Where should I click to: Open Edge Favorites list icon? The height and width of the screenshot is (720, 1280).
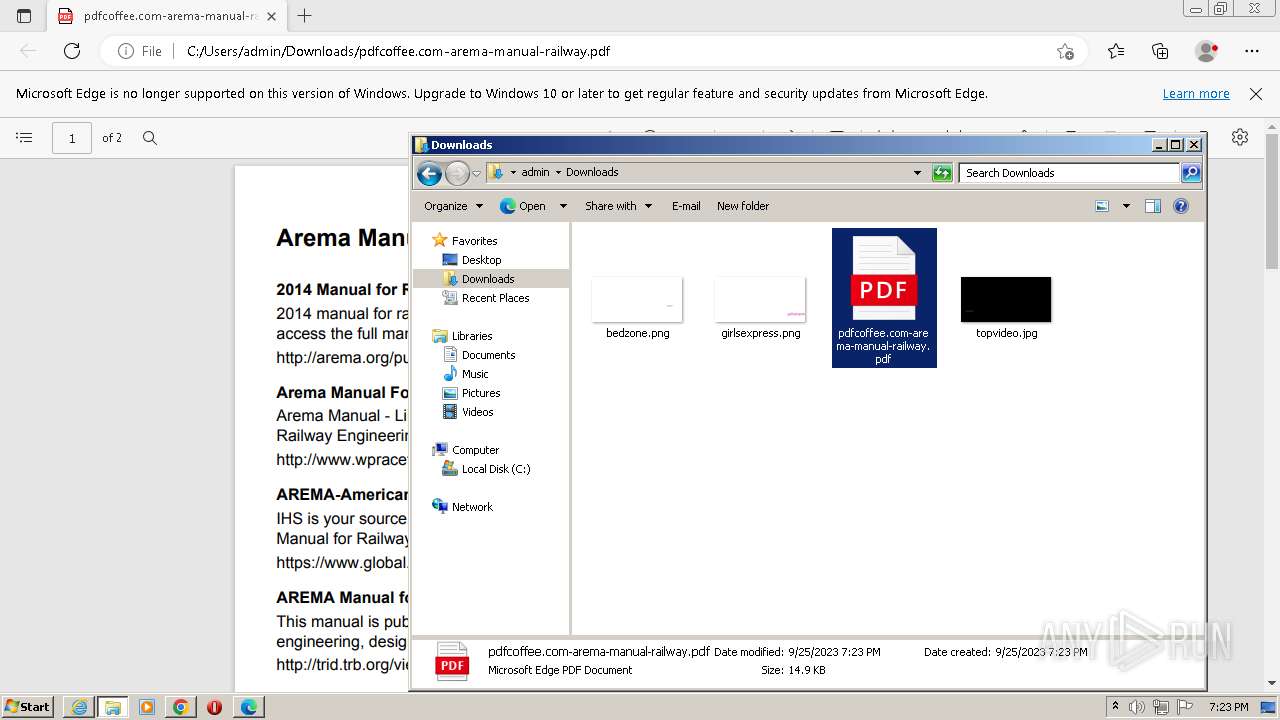click(1116, 51)
